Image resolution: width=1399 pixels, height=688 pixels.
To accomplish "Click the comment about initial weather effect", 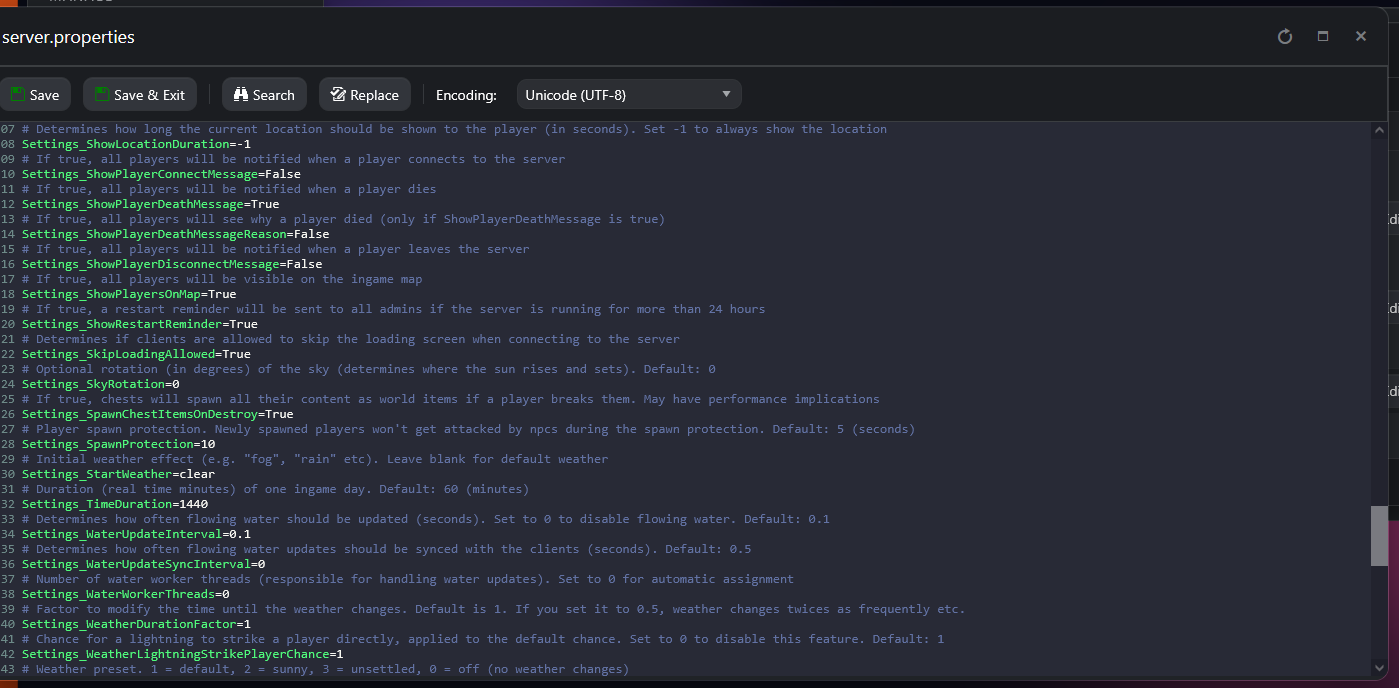I will [x=314, y=459].
